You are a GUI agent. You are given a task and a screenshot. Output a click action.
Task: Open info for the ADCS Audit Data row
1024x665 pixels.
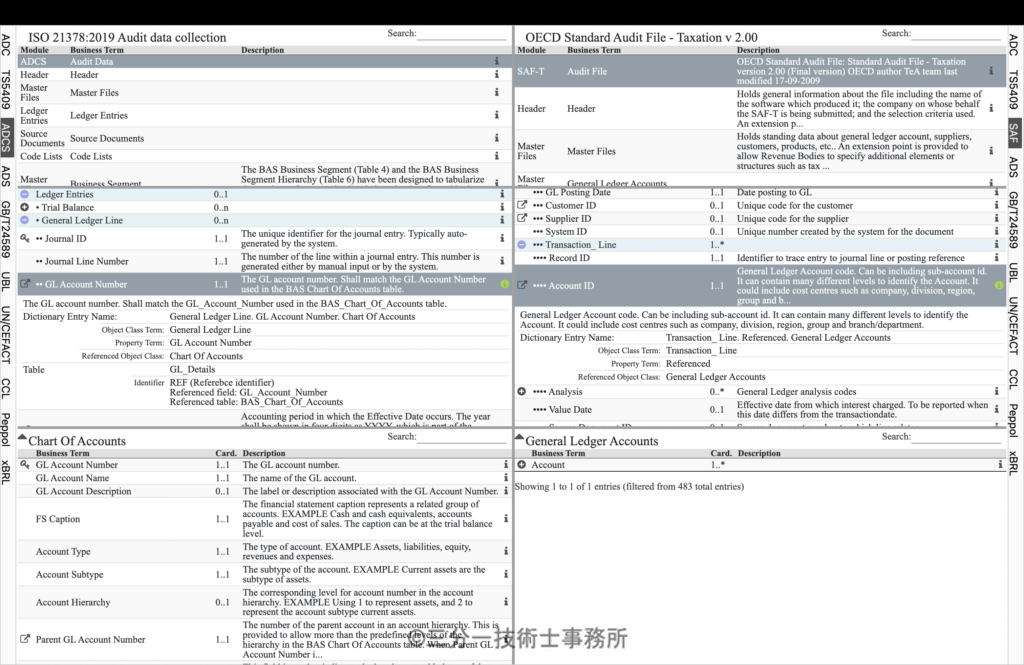pos(496,61)
